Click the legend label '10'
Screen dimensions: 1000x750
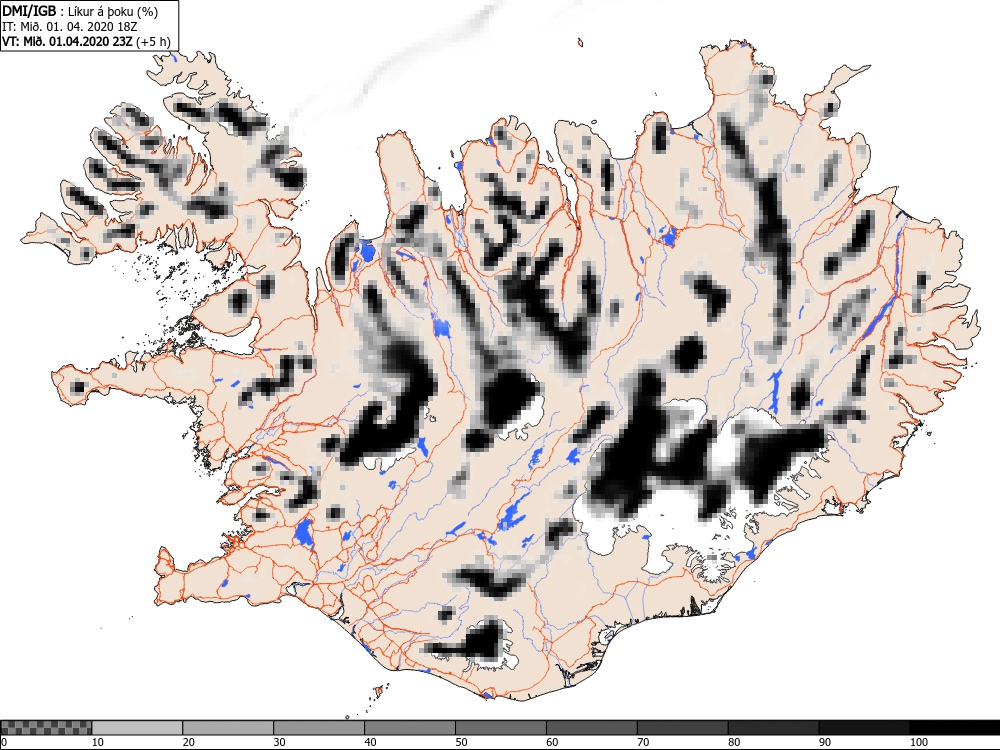click(x=98, y=742)
